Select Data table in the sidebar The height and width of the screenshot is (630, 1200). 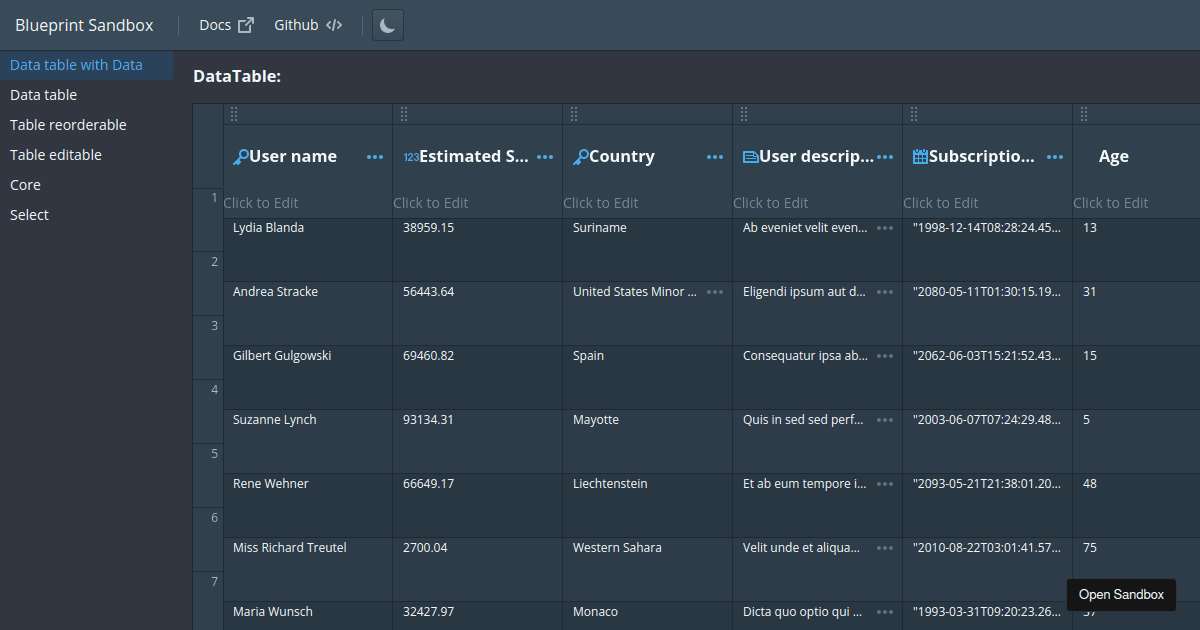click(x=86, y=95)
